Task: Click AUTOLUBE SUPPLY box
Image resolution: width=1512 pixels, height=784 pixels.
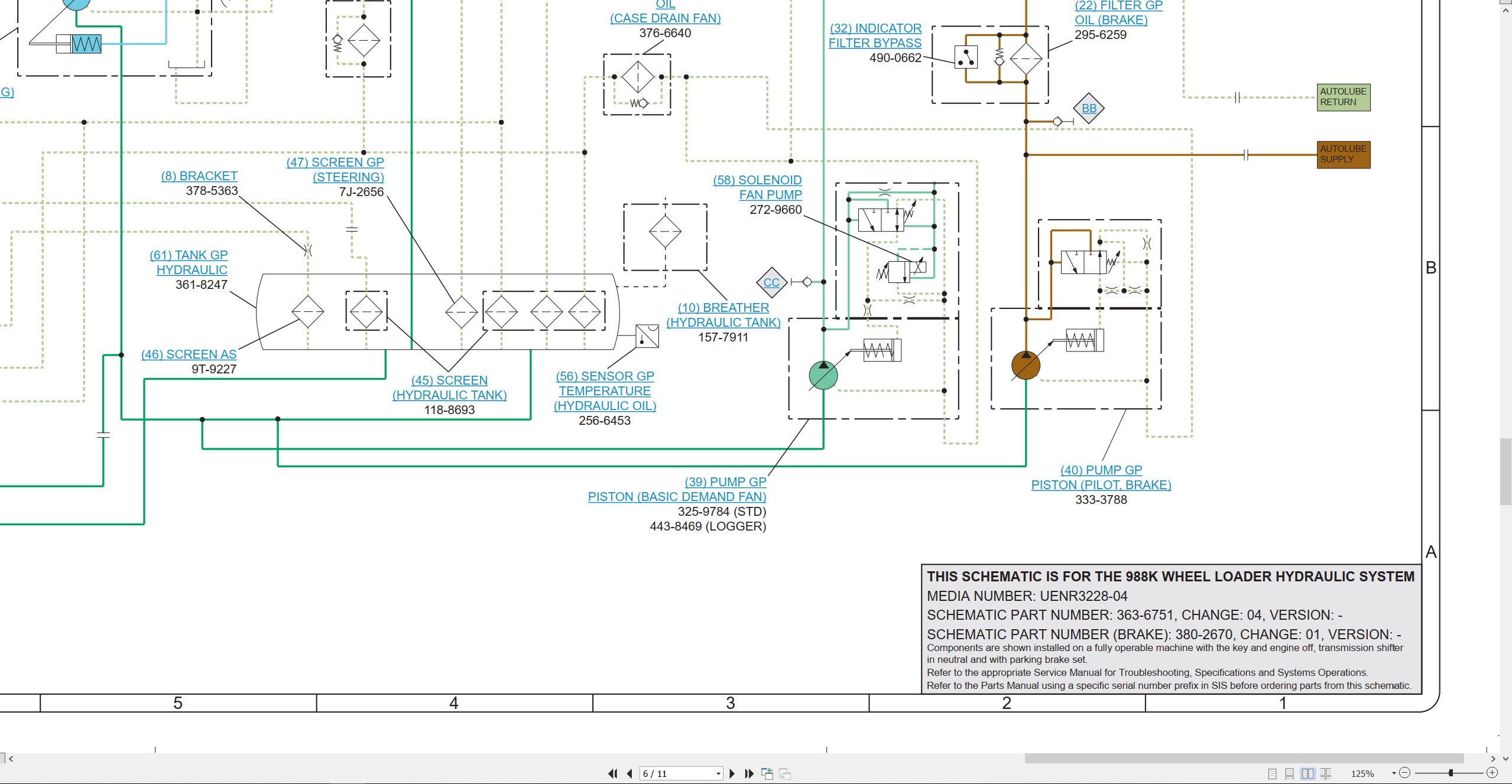Action: pyautogui.click(x=1344, y=154)
